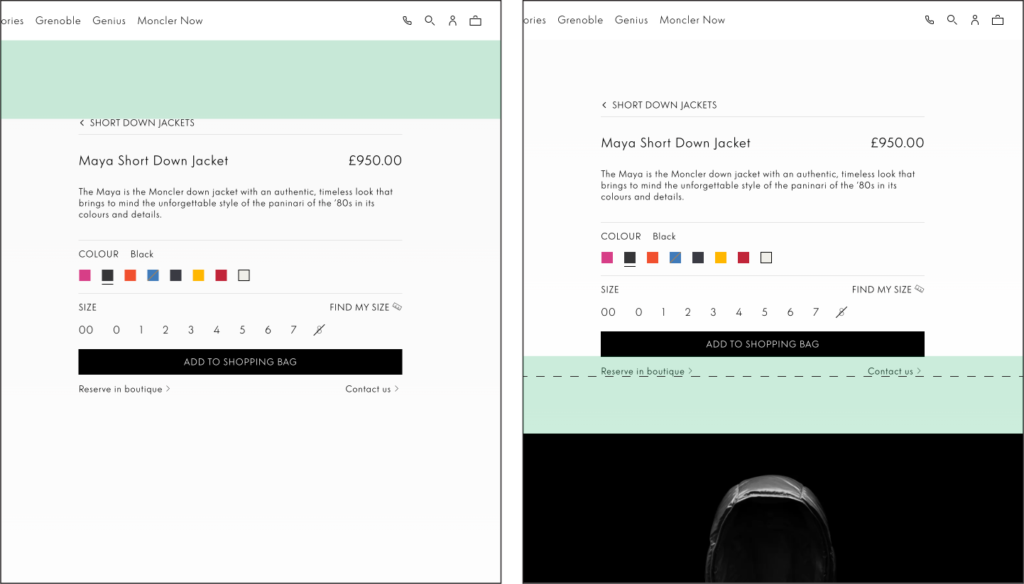Open Reserve in boutique link, right page
This screenshot has width=1024, height=584.
point(647,371)
